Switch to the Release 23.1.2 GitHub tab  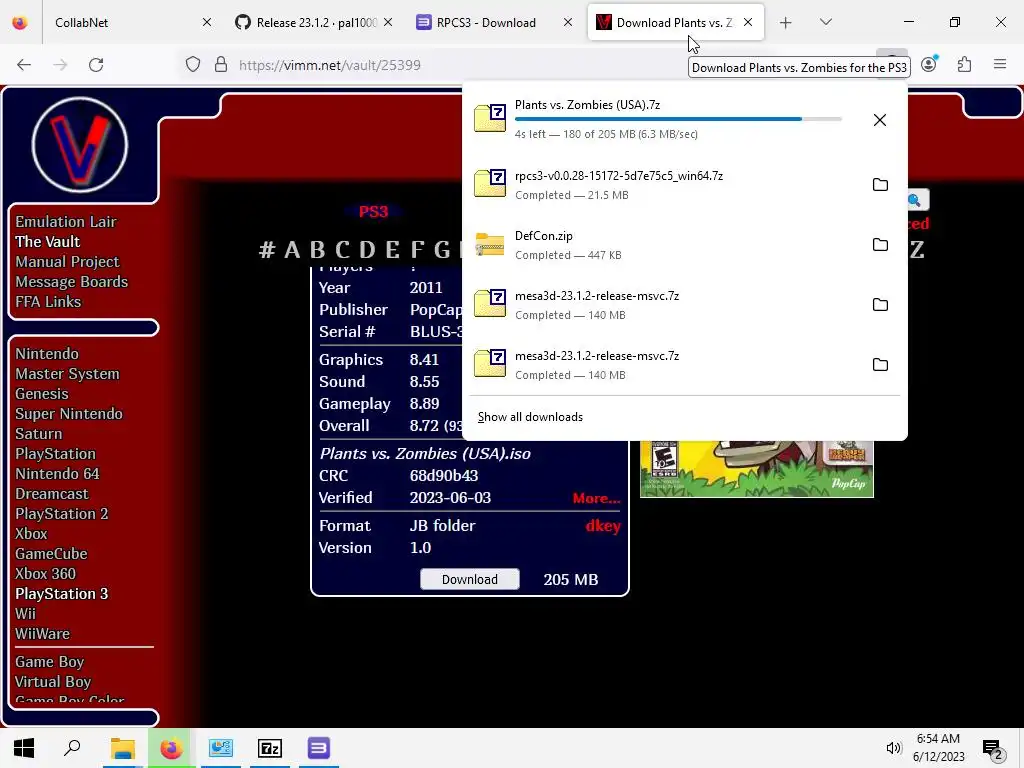[x=314, y=23]
